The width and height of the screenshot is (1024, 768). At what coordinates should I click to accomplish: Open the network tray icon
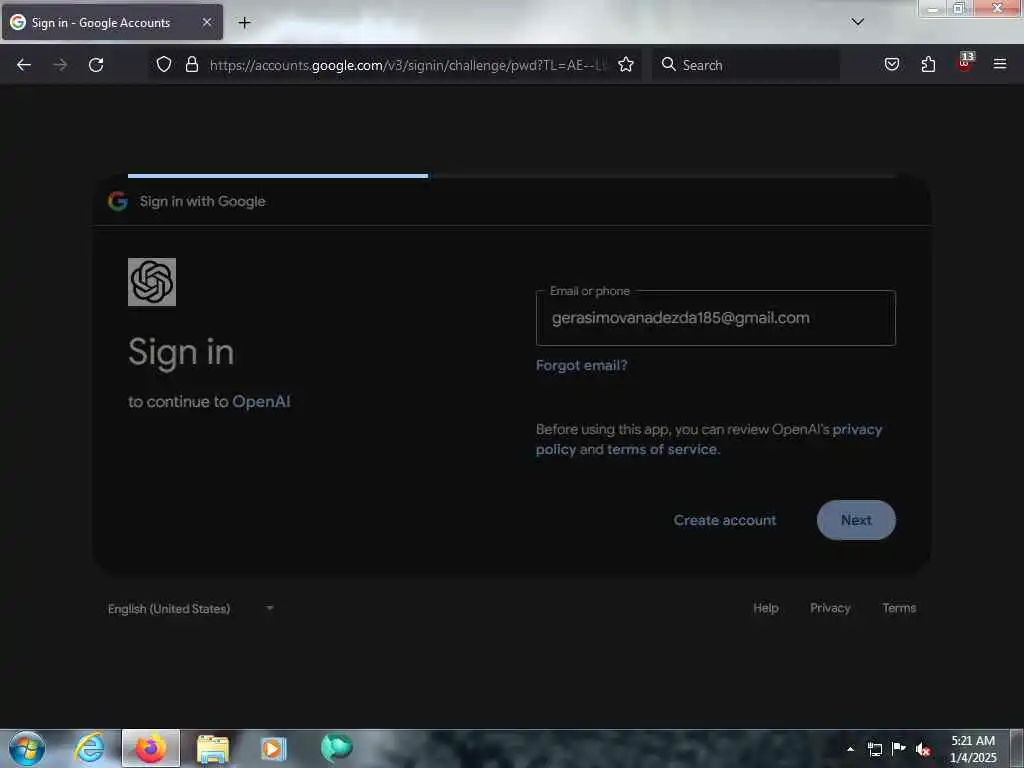[874, 749]
